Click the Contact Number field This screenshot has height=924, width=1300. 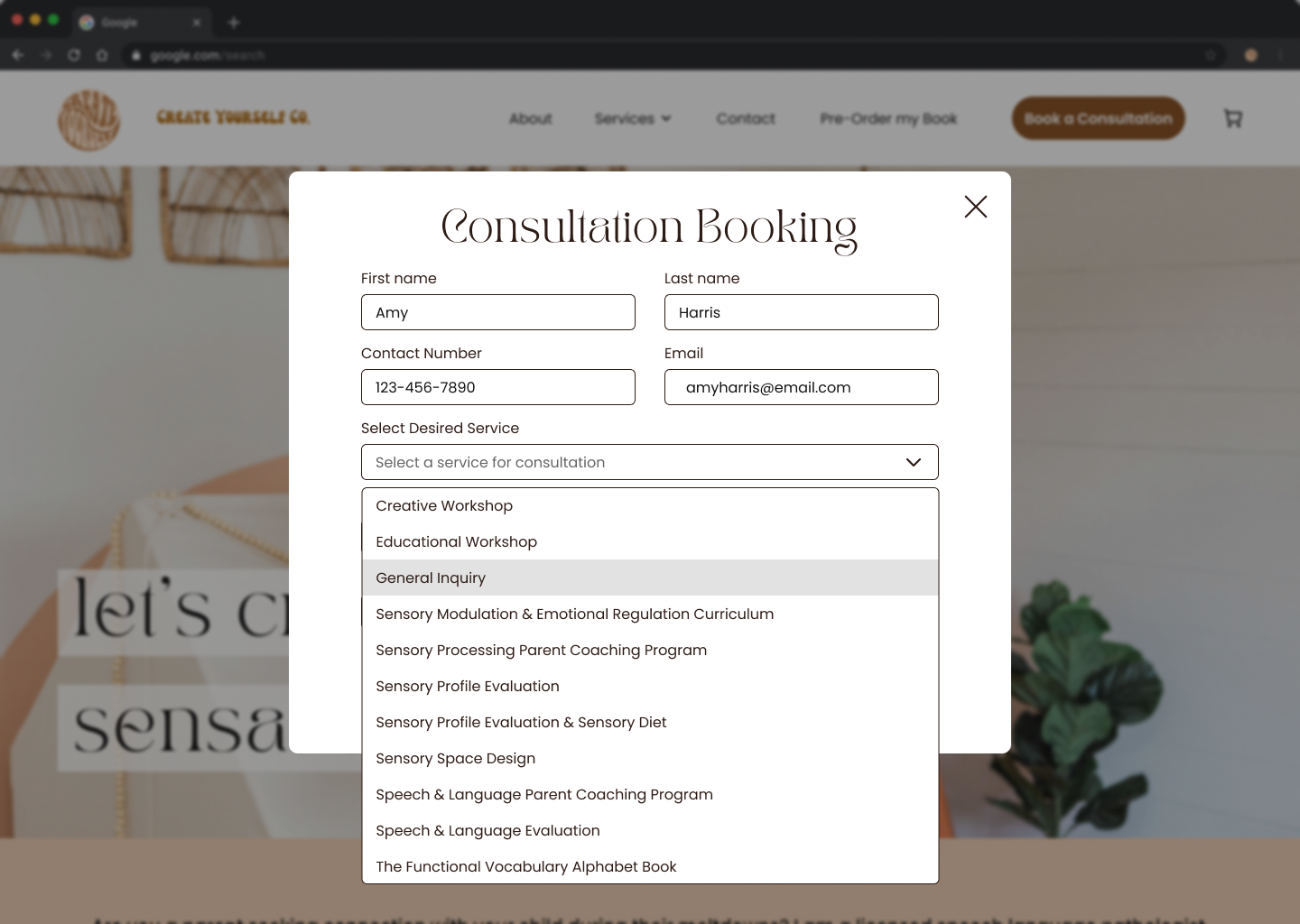pyautogui.click(x=498, y=387)
